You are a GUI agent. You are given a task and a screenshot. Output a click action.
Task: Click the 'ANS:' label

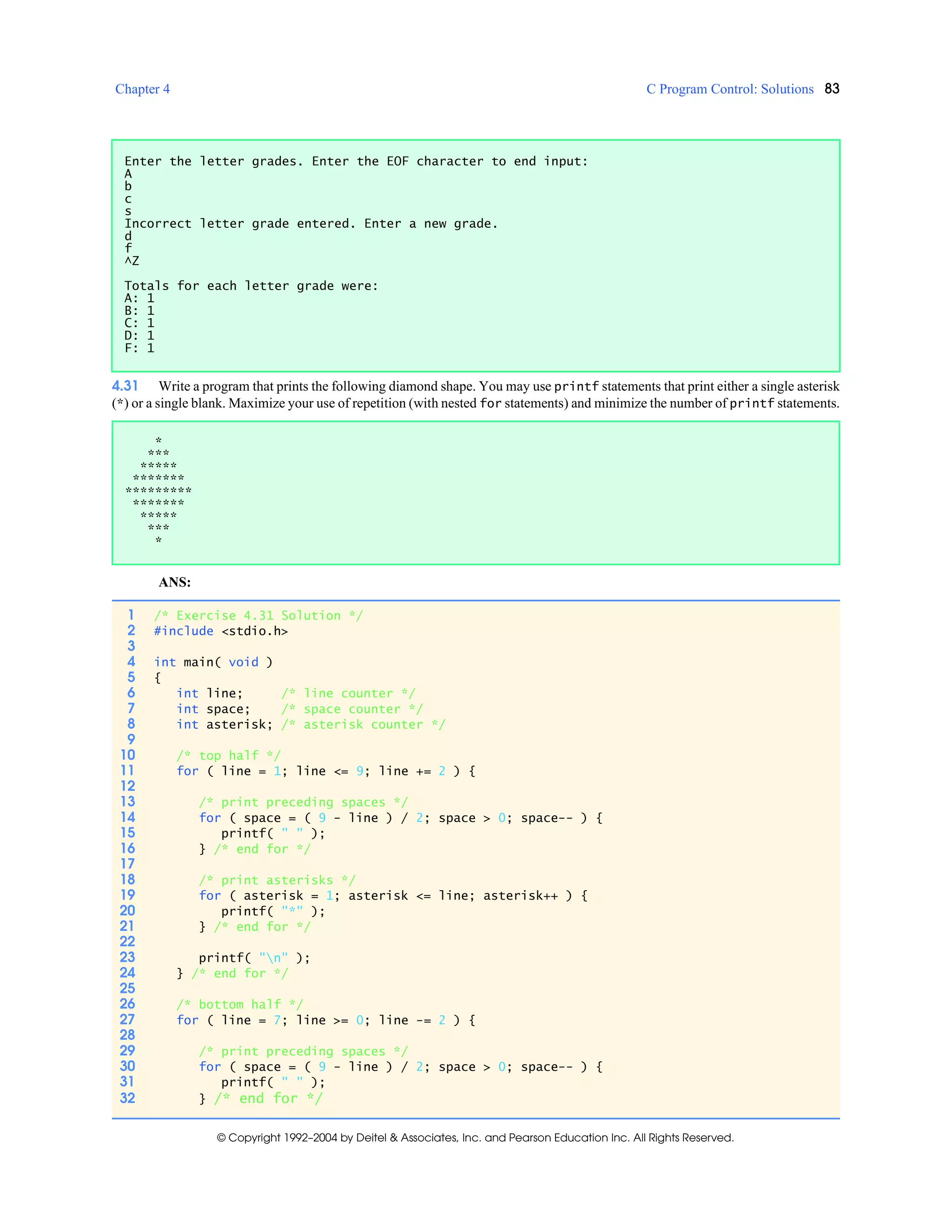pyautogui.click(x=175, y=582)
